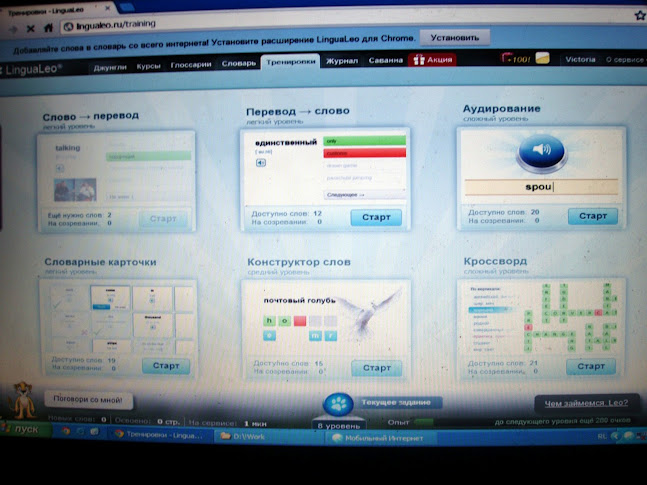Viewport: 647px width, 485px height.
Task: Open the Кроссворд training title
Action: coord(495,261)
